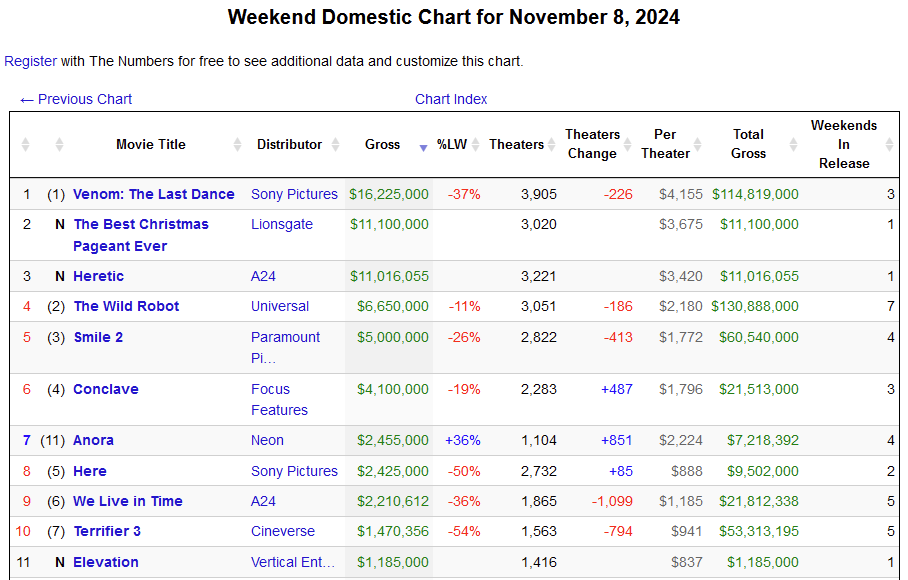Viewport: 908px width, 580px height.
Task: Sort table by Movie Title arrow icon
Action: point(237,145)
